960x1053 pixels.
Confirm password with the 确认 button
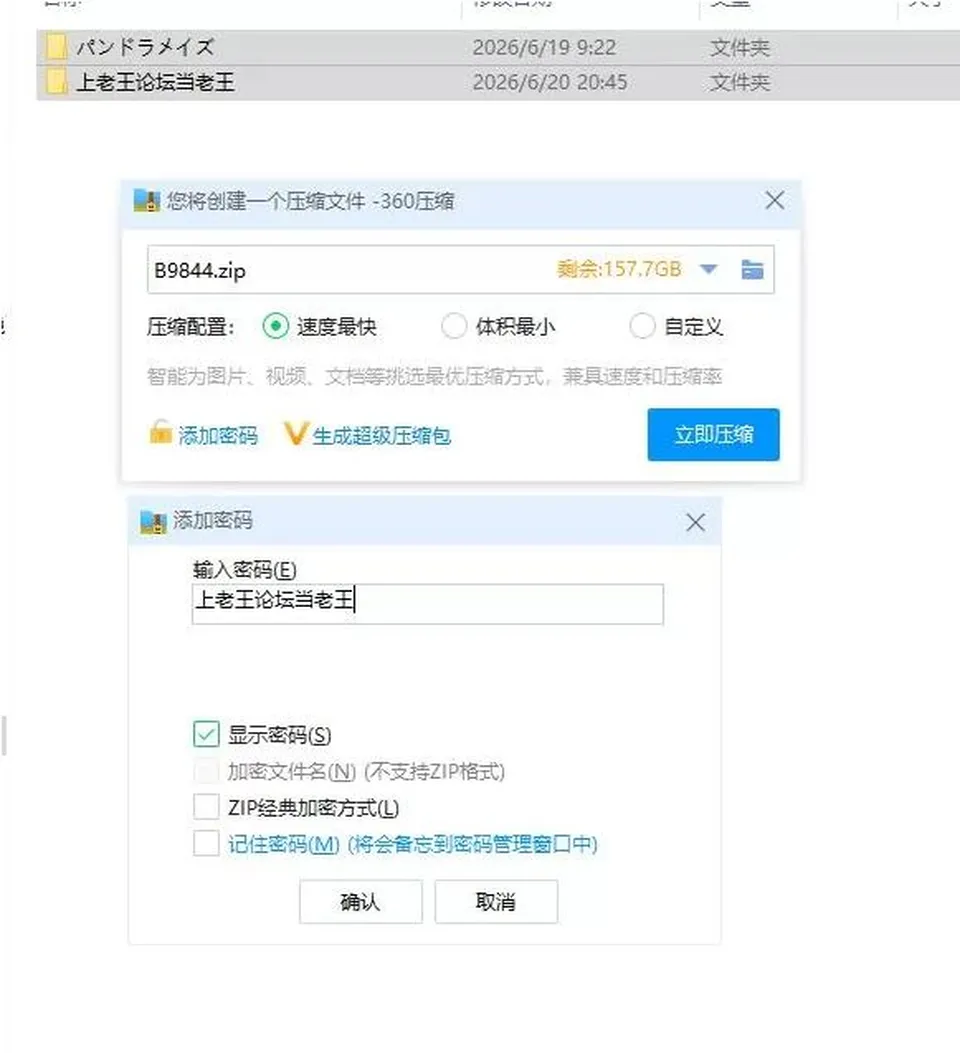(361, 901)
